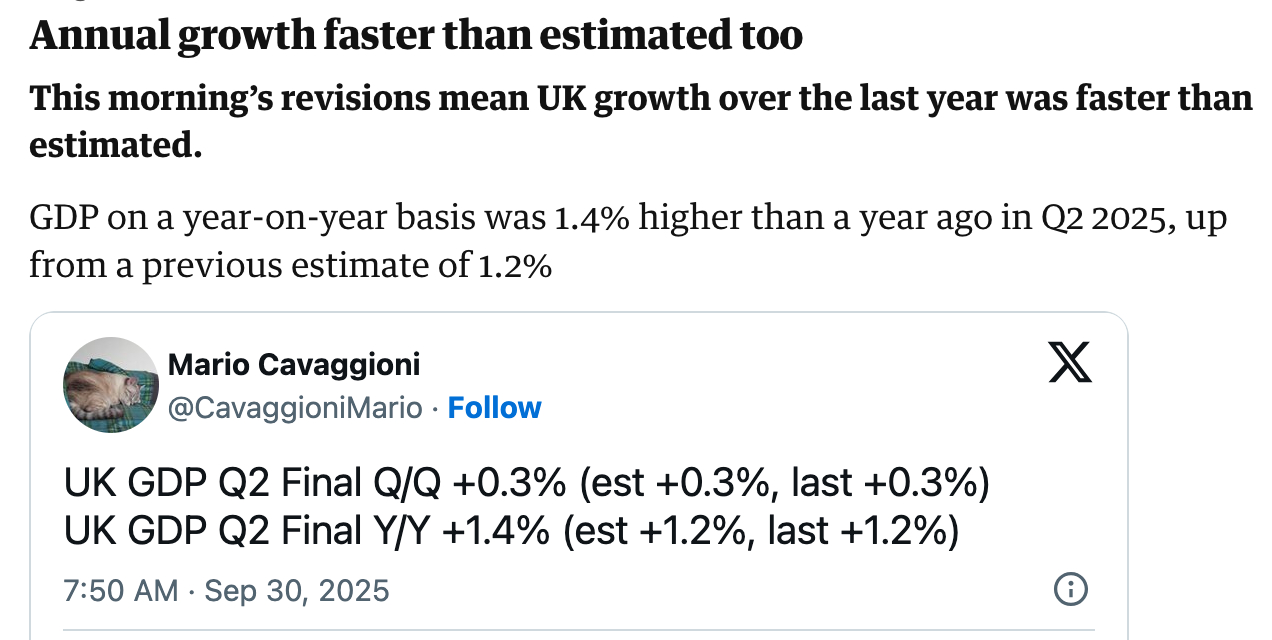Click Mario Cavaggioni's cat avatar

[111, 385]
